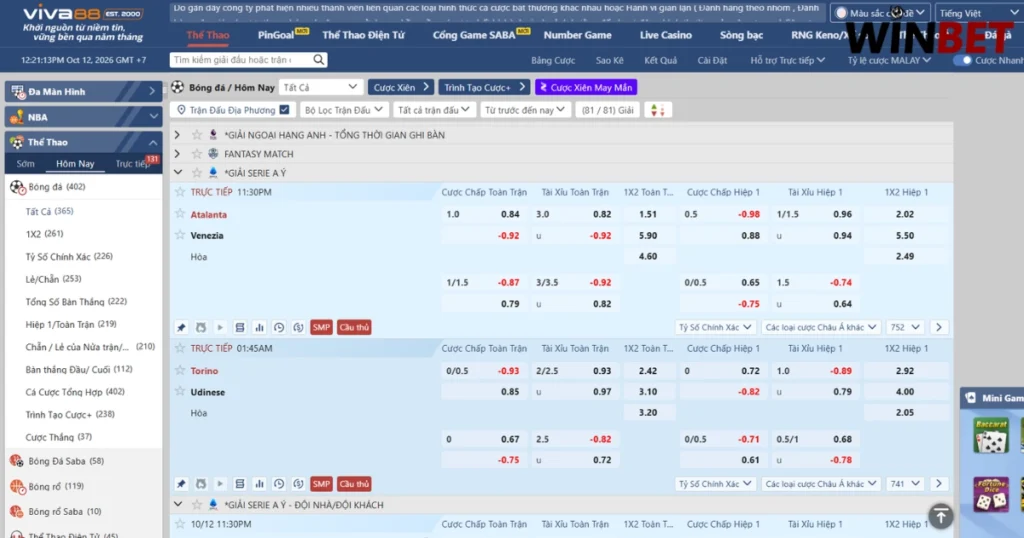Collapse the Giải Serie A Ý league

pyautogui.click(x=178, y=172)
